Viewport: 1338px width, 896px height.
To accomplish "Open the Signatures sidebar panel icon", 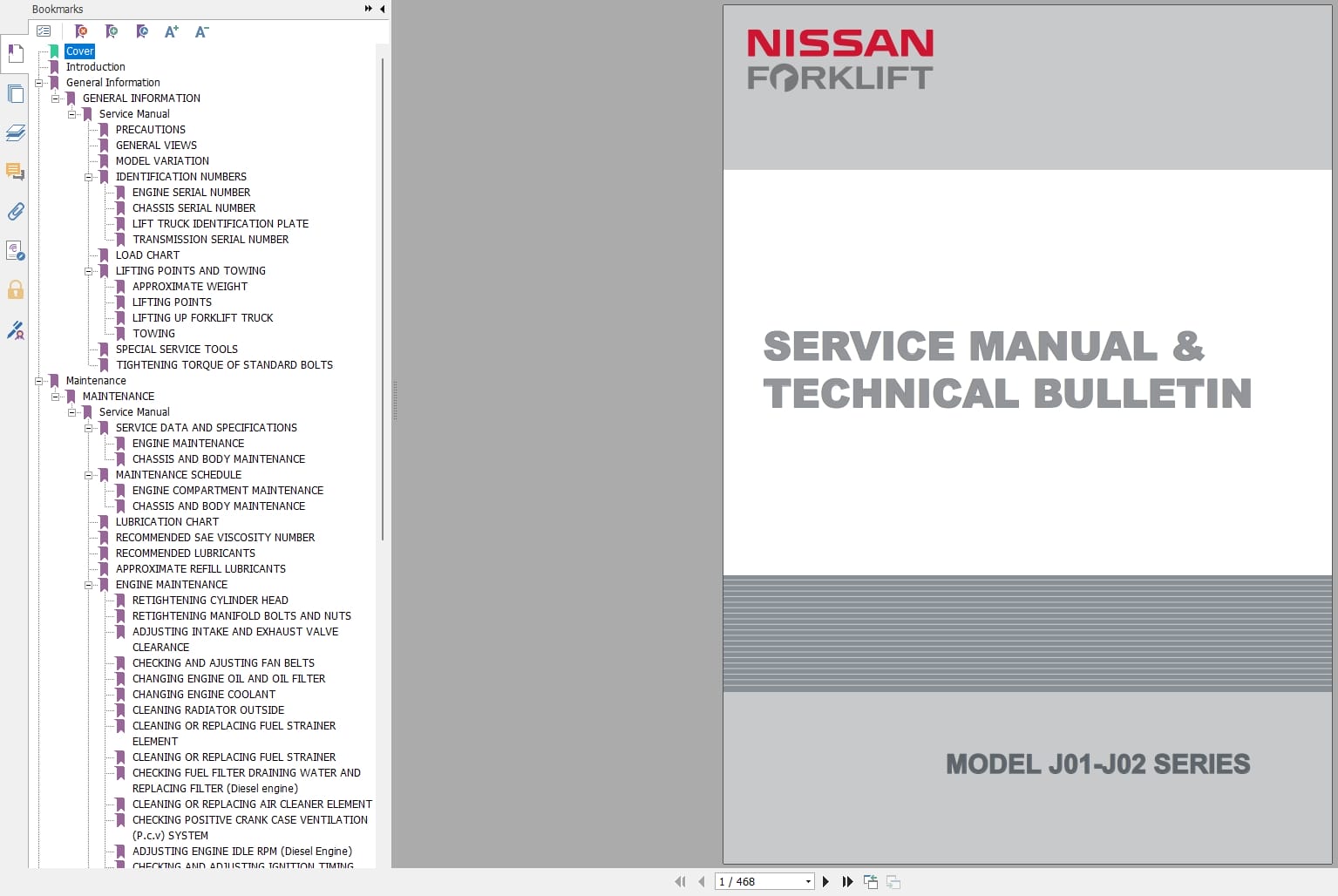I will pos(15,251).
